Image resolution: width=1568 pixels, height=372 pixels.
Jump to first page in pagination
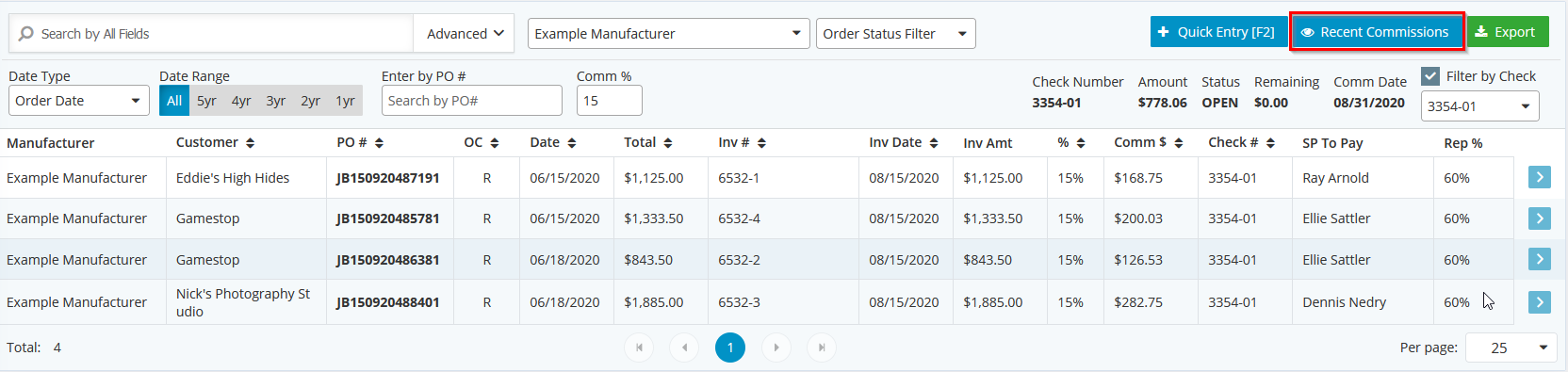pyautogui.click(x=639, y=348)
